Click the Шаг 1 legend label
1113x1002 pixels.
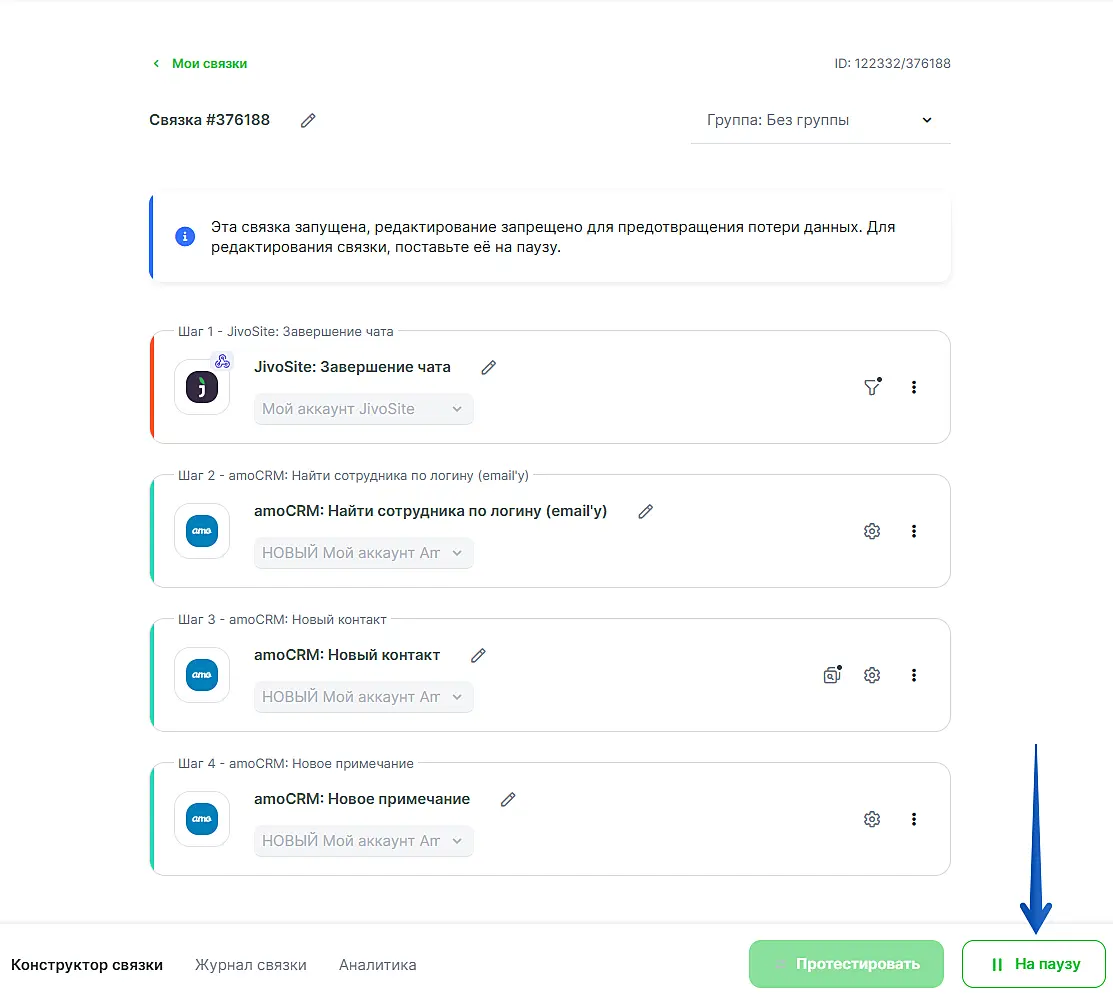[285, 331]
